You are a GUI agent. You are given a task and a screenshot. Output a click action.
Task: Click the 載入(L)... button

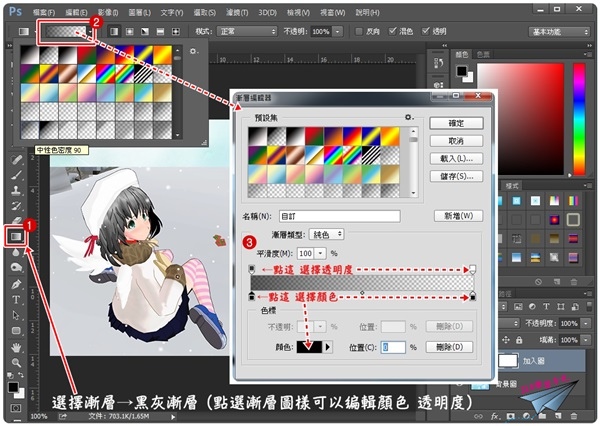tap(456, 158)
